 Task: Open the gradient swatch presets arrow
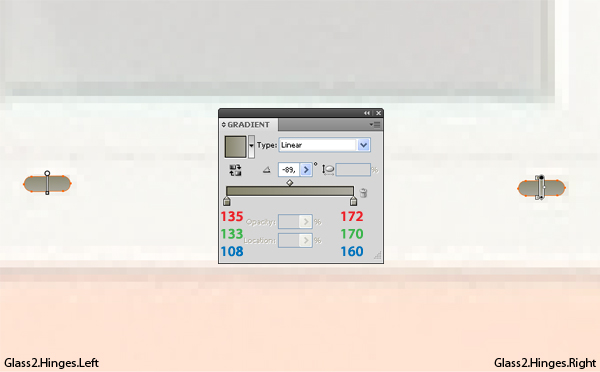[251, 146]
